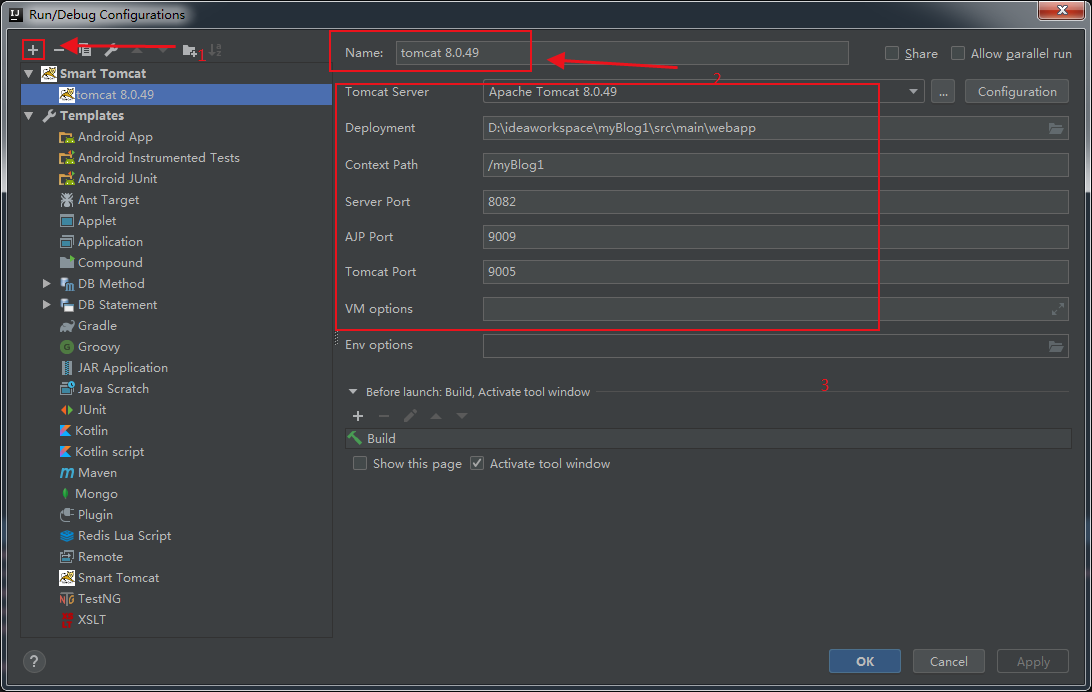Cancel the dialog
The width and height of the screenshot is (1092, 692).
(x=949, y=661)
